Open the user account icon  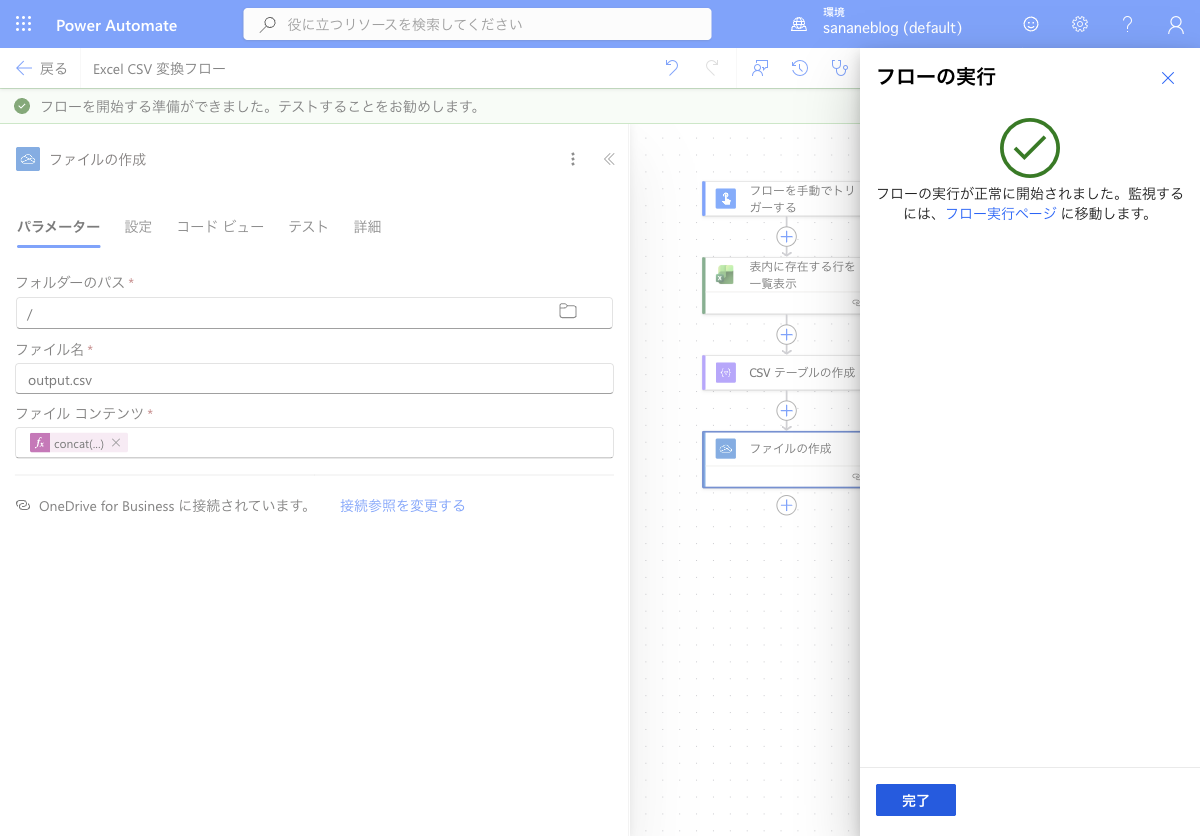(x=1176, y=24)
